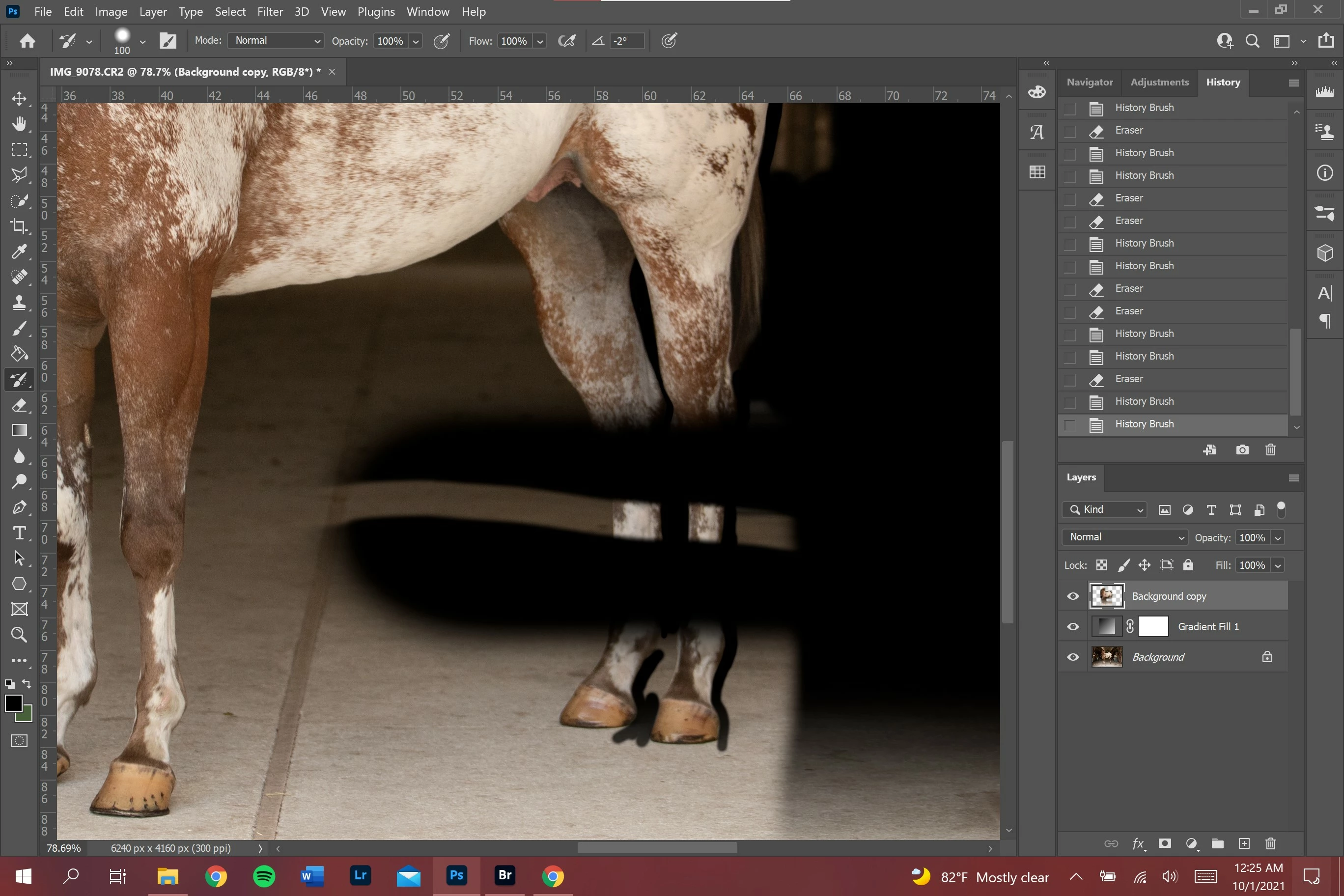Select the Zoom tool
This screenshot has height=896, width=1344.
[20, 634]
